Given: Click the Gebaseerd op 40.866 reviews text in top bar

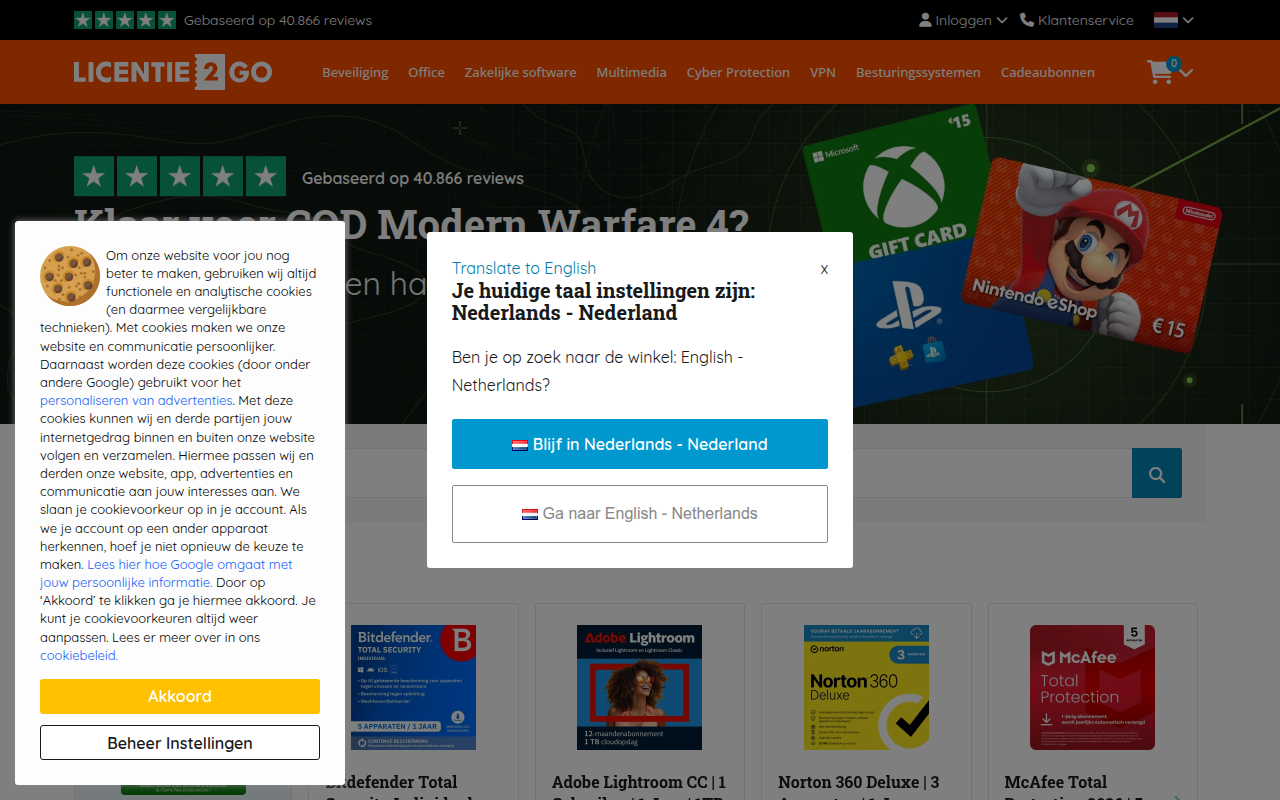Looking at the screenshot, I should coord(278,20).
